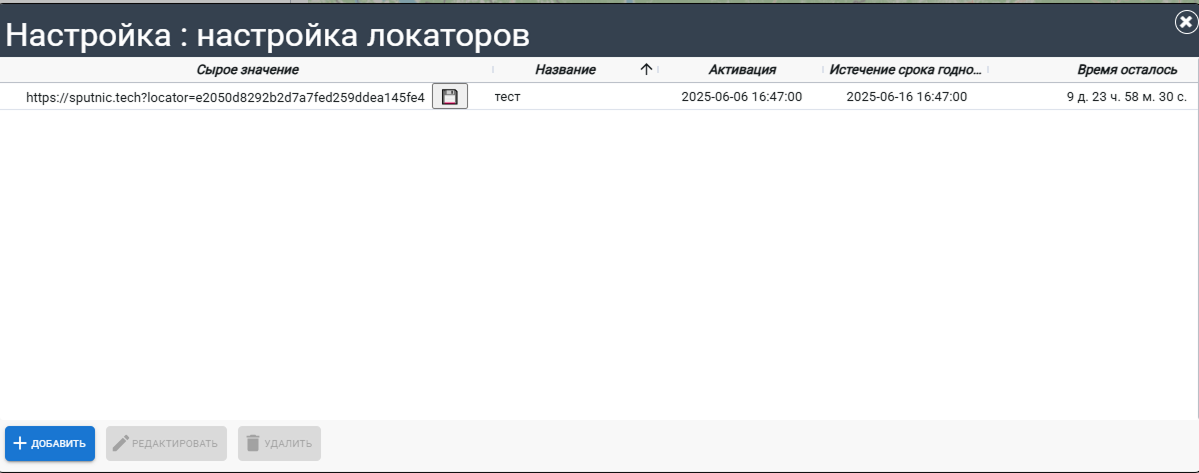
Task: Click the expiry date 2025-06-16 16:47:00
Action: click(x=906, y=97)
